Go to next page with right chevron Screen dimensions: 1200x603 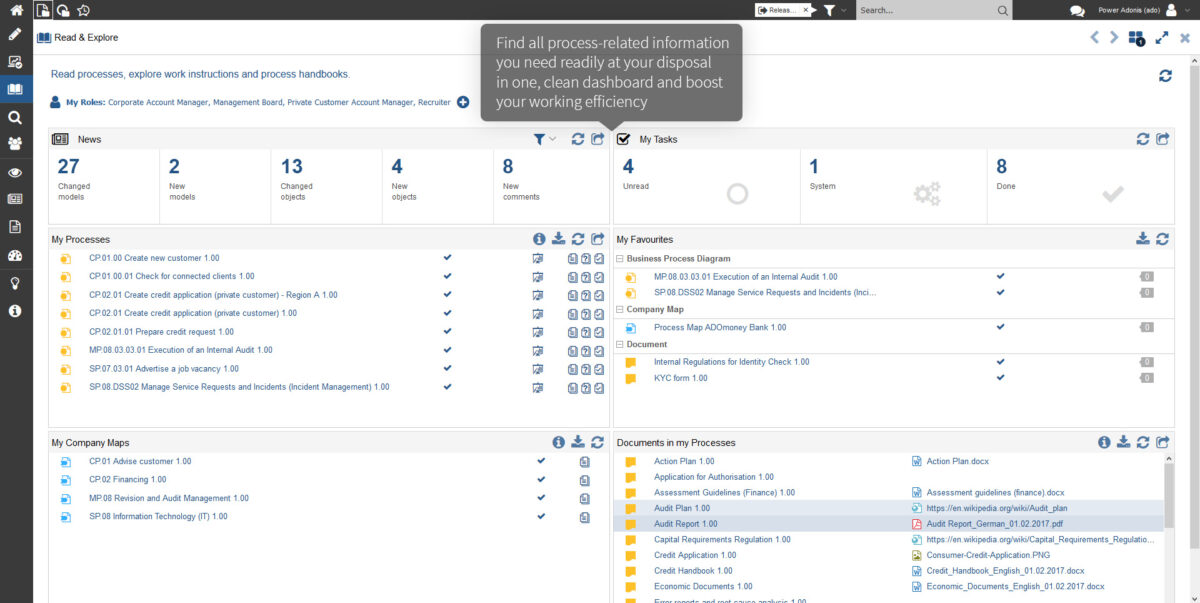pos(1114,38)
